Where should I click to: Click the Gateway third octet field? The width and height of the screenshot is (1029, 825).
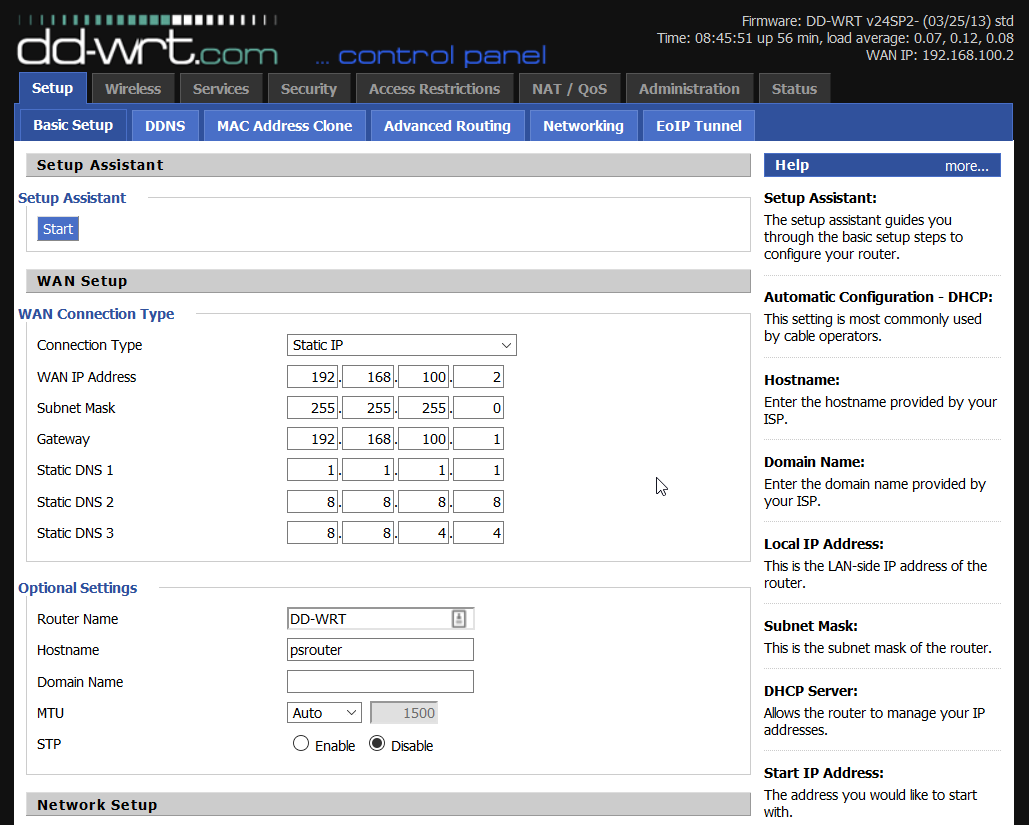(x=423, y=438)
